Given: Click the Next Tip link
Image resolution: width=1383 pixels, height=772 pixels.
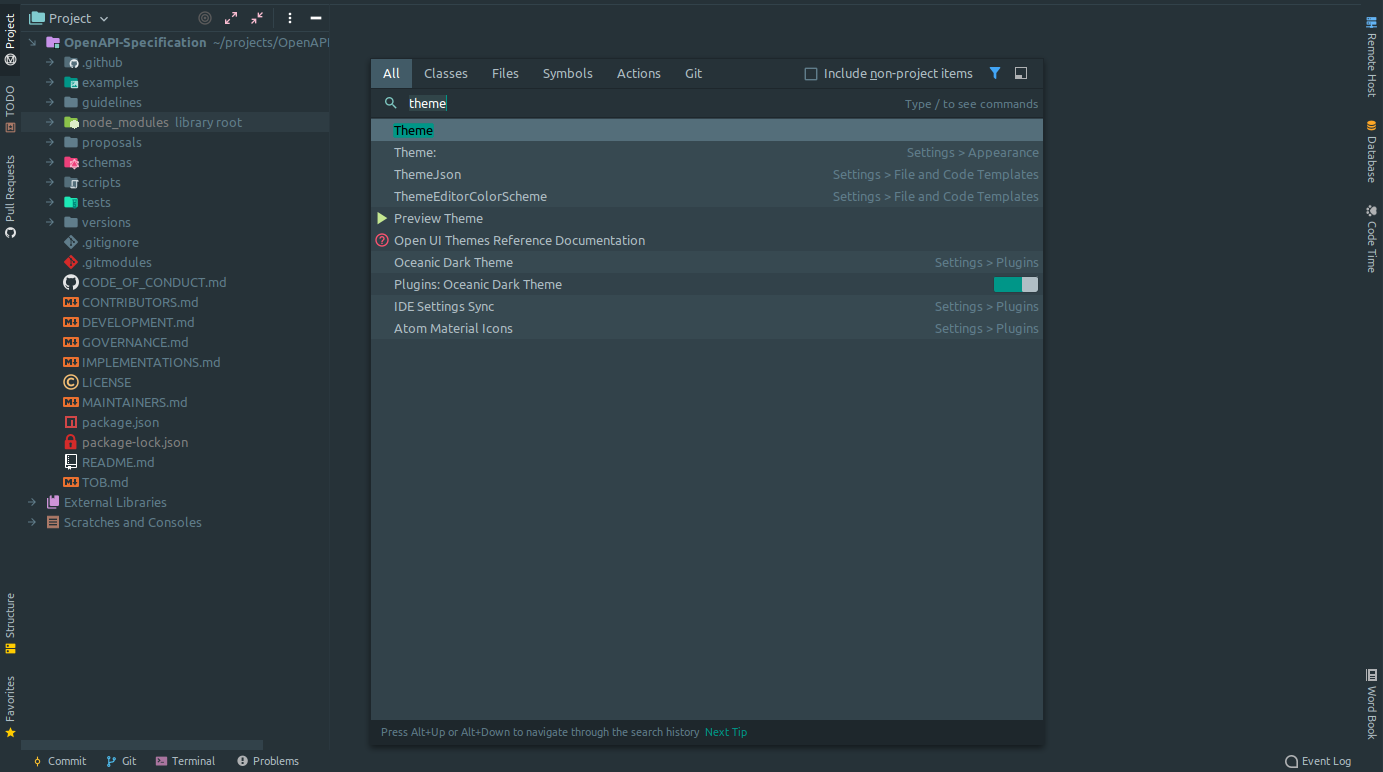Looking at the screenshot, I should pos(726,732).
